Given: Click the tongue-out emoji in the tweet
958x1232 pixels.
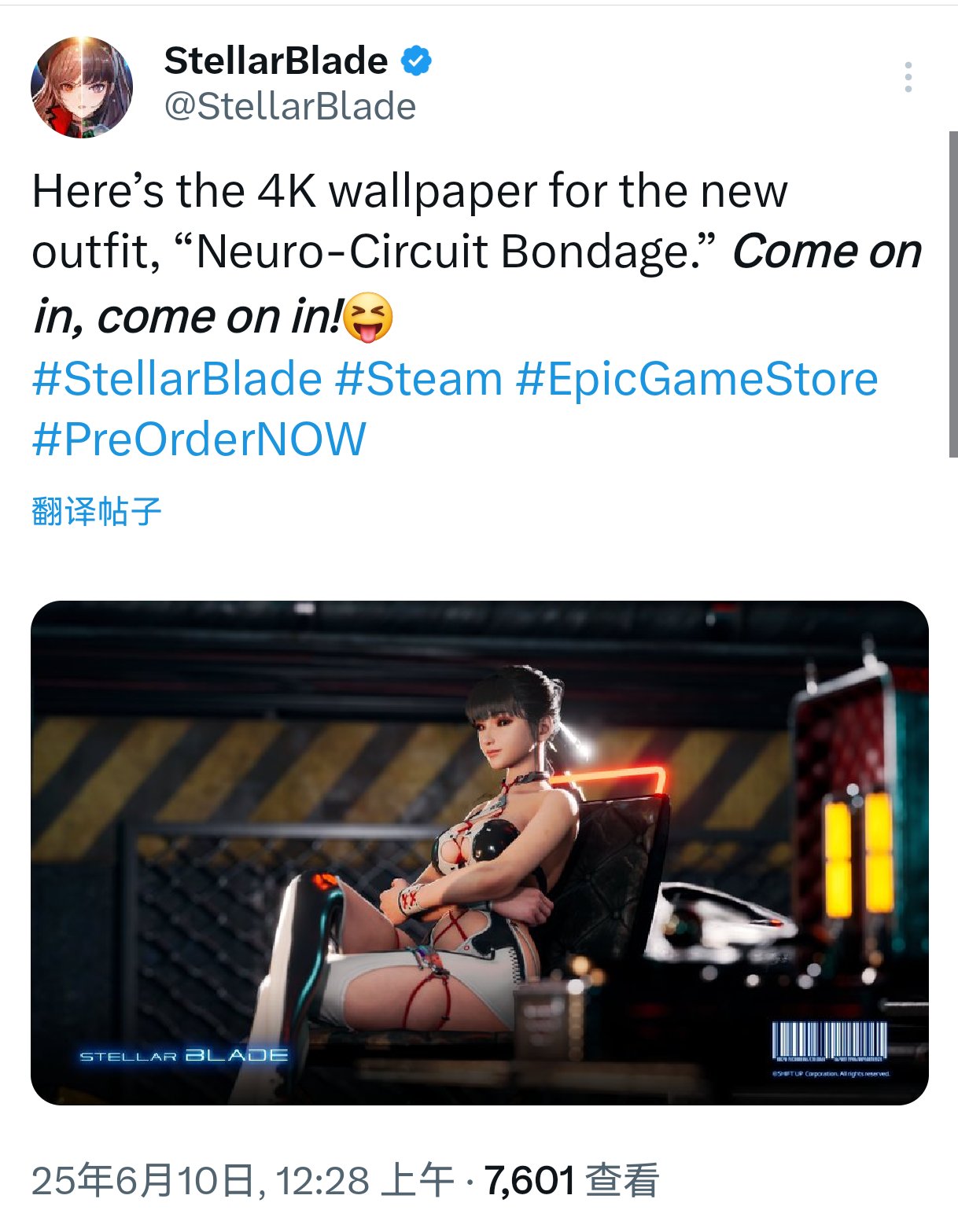Looking at the screenshot, I should [x=368, y=317].
